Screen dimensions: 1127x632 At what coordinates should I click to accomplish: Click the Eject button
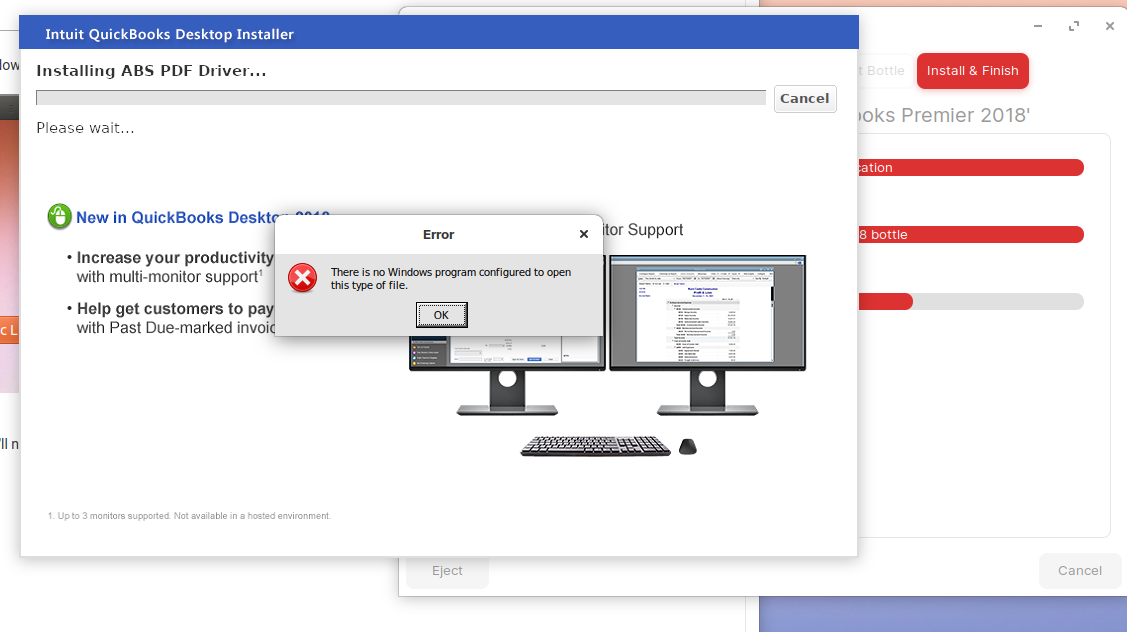[x=447, y=571]
